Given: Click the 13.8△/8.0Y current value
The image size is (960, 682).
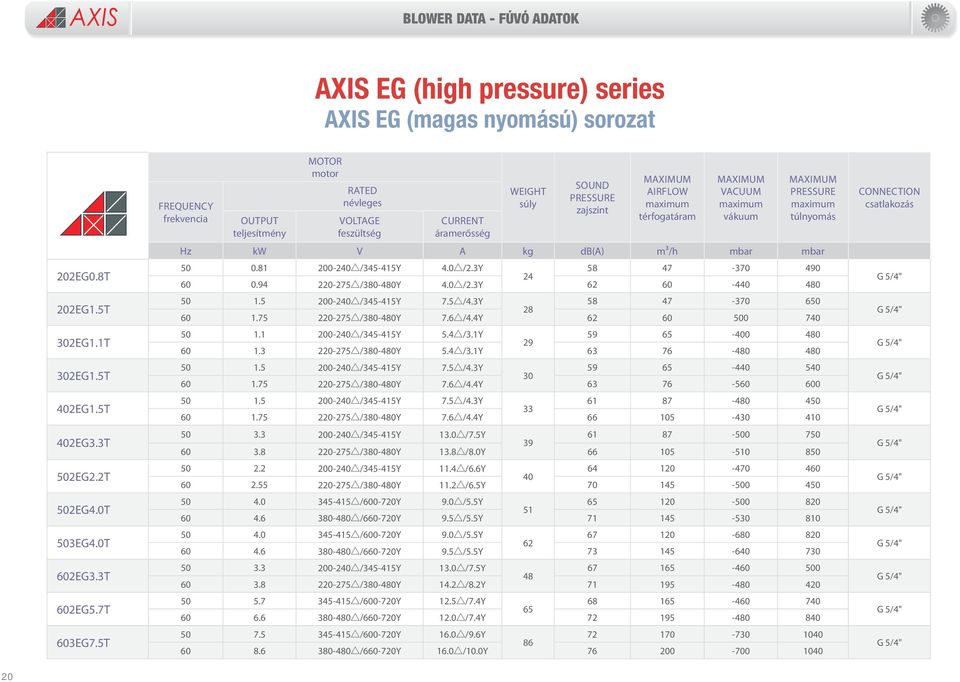Looking at the screenshot, I should pyautogui.click(x=462, y=451).
